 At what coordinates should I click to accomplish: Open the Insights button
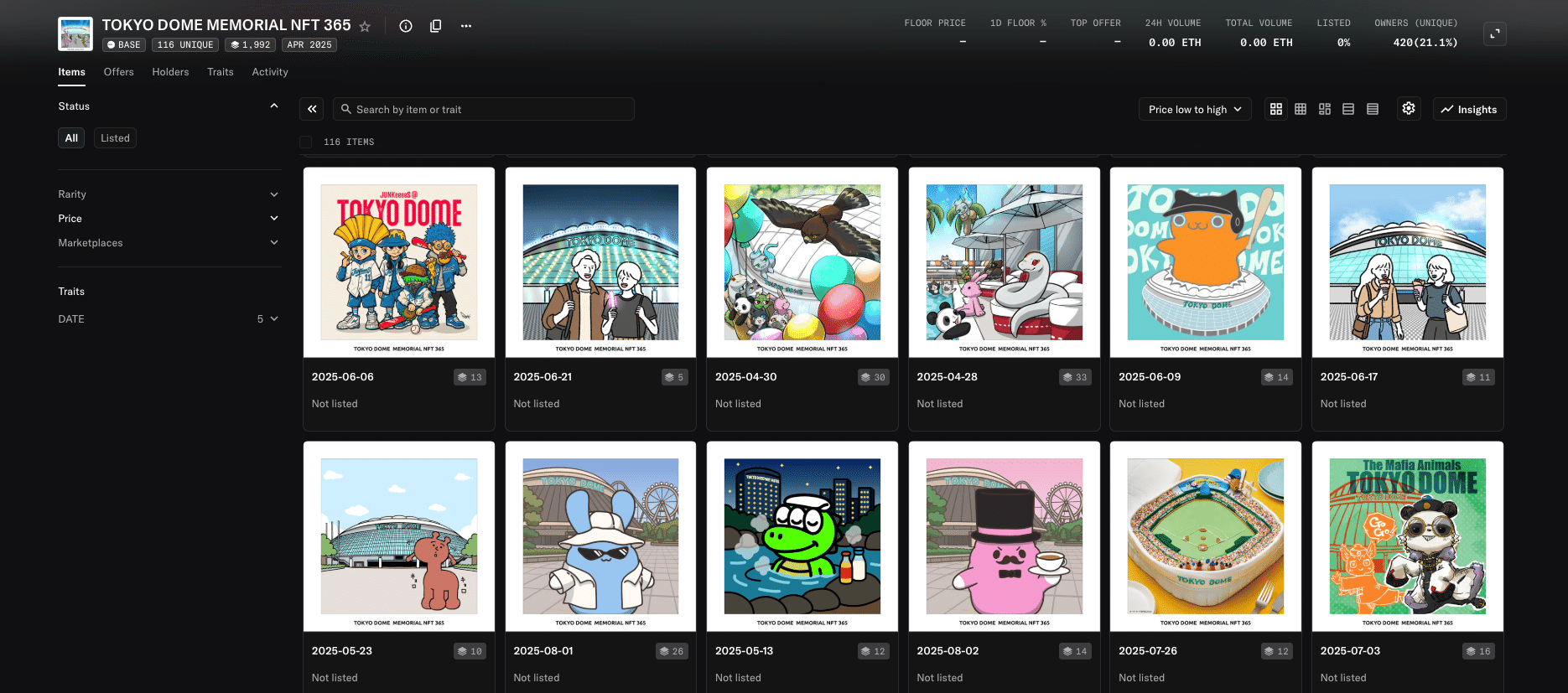coord(1469,109)
